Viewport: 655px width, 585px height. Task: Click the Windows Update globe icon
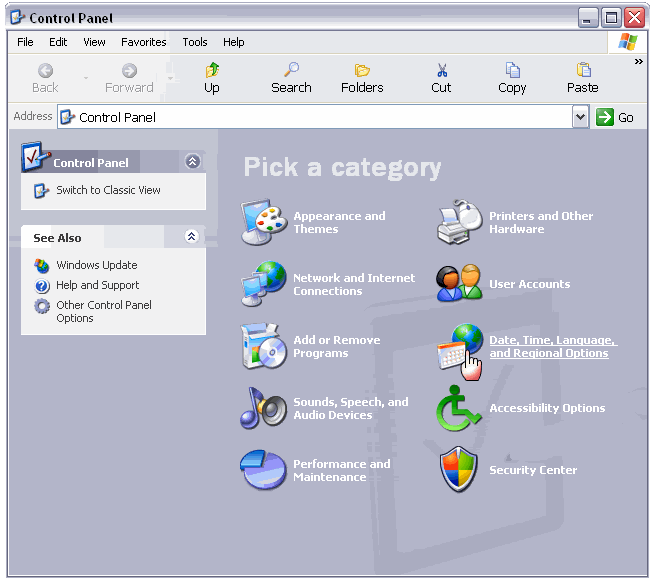pyautogui.click(x=42, y=265)
